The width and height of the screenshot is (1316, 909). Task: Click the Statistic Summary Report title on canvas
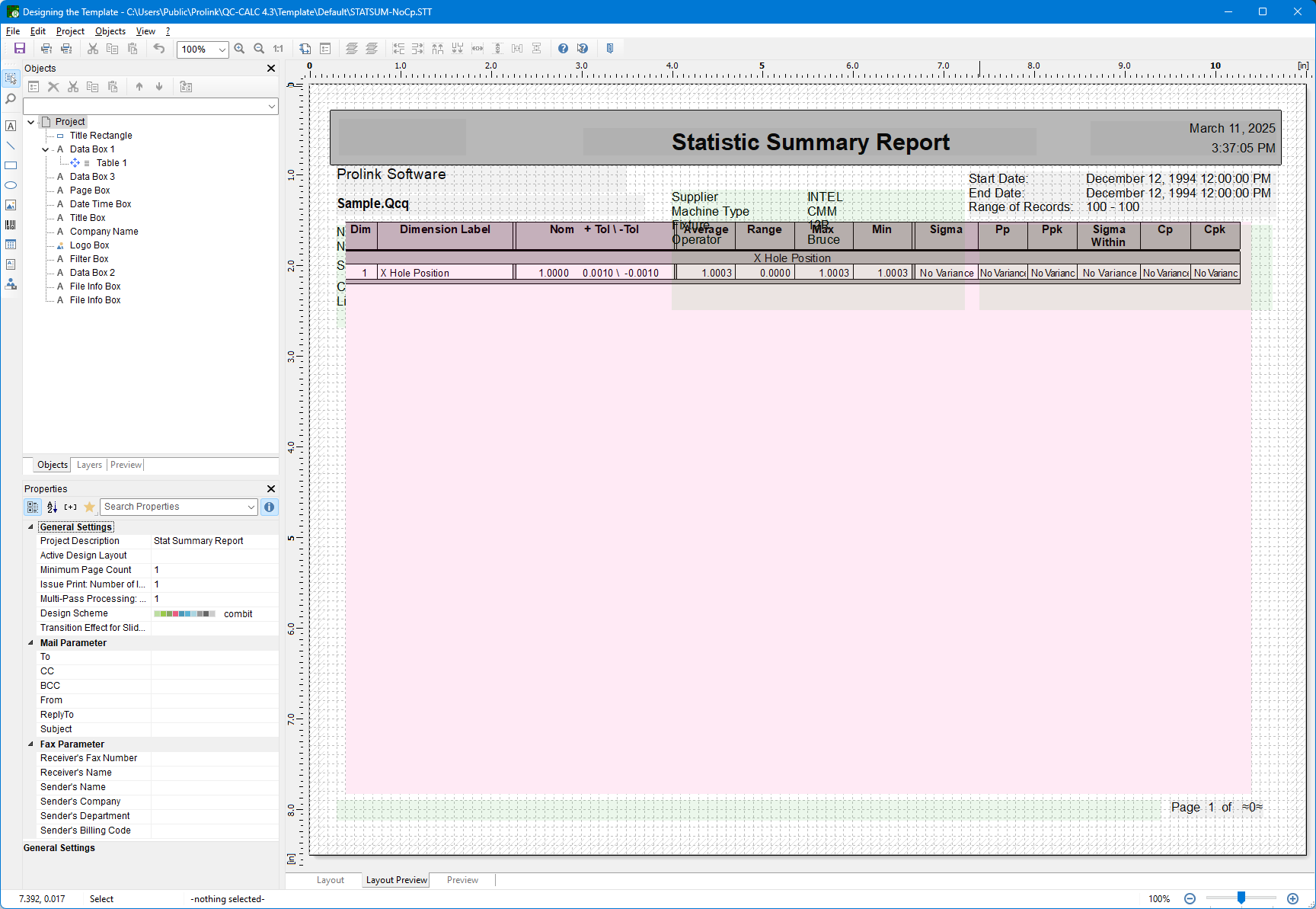coord(810,142)
